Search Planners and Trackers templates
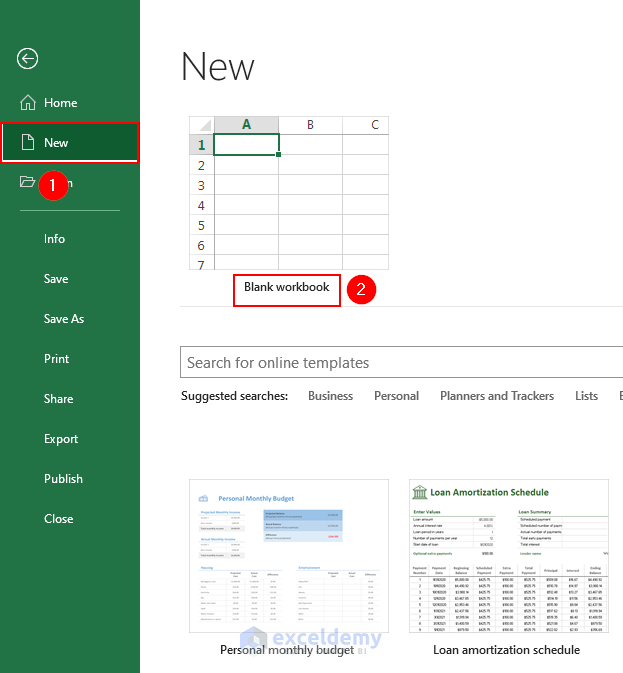The image size is (623, 673). click(x=497, y=396)
